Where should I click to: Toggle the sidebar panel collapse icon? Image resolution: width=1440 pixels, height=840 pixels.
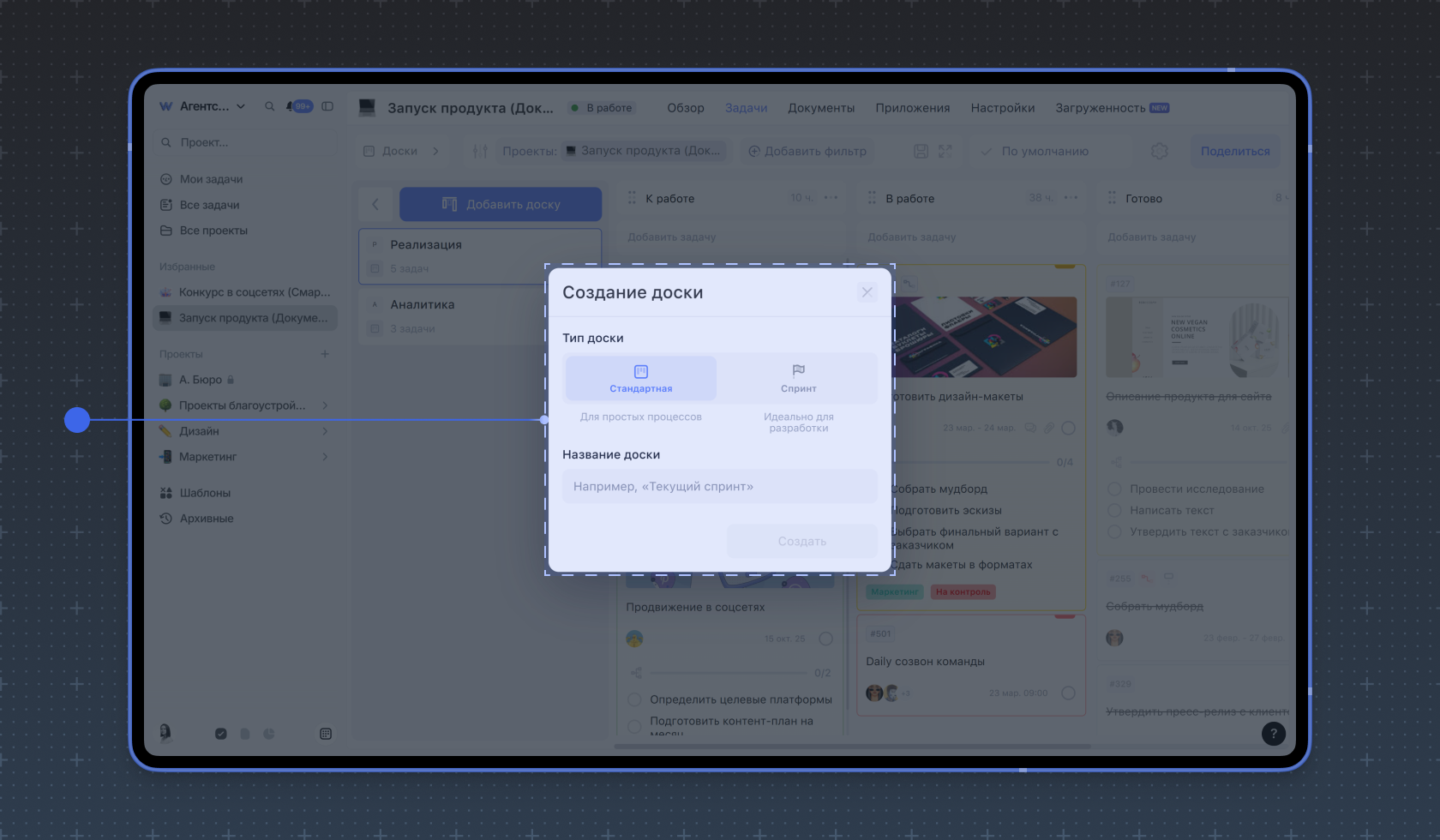[x=327, y=106]
